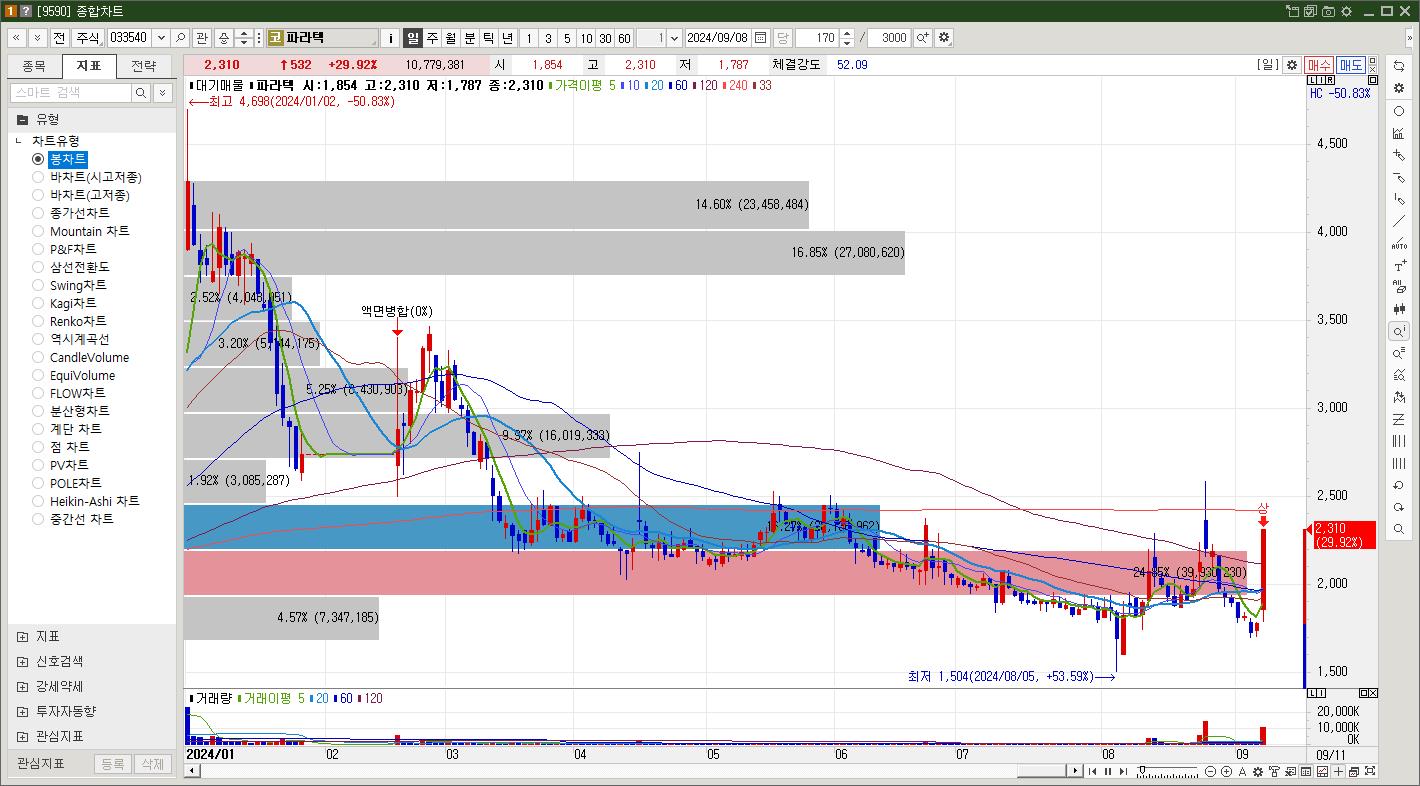
Task: Select the diagonal line drawing tool
Action: [x=1399, y=221]
